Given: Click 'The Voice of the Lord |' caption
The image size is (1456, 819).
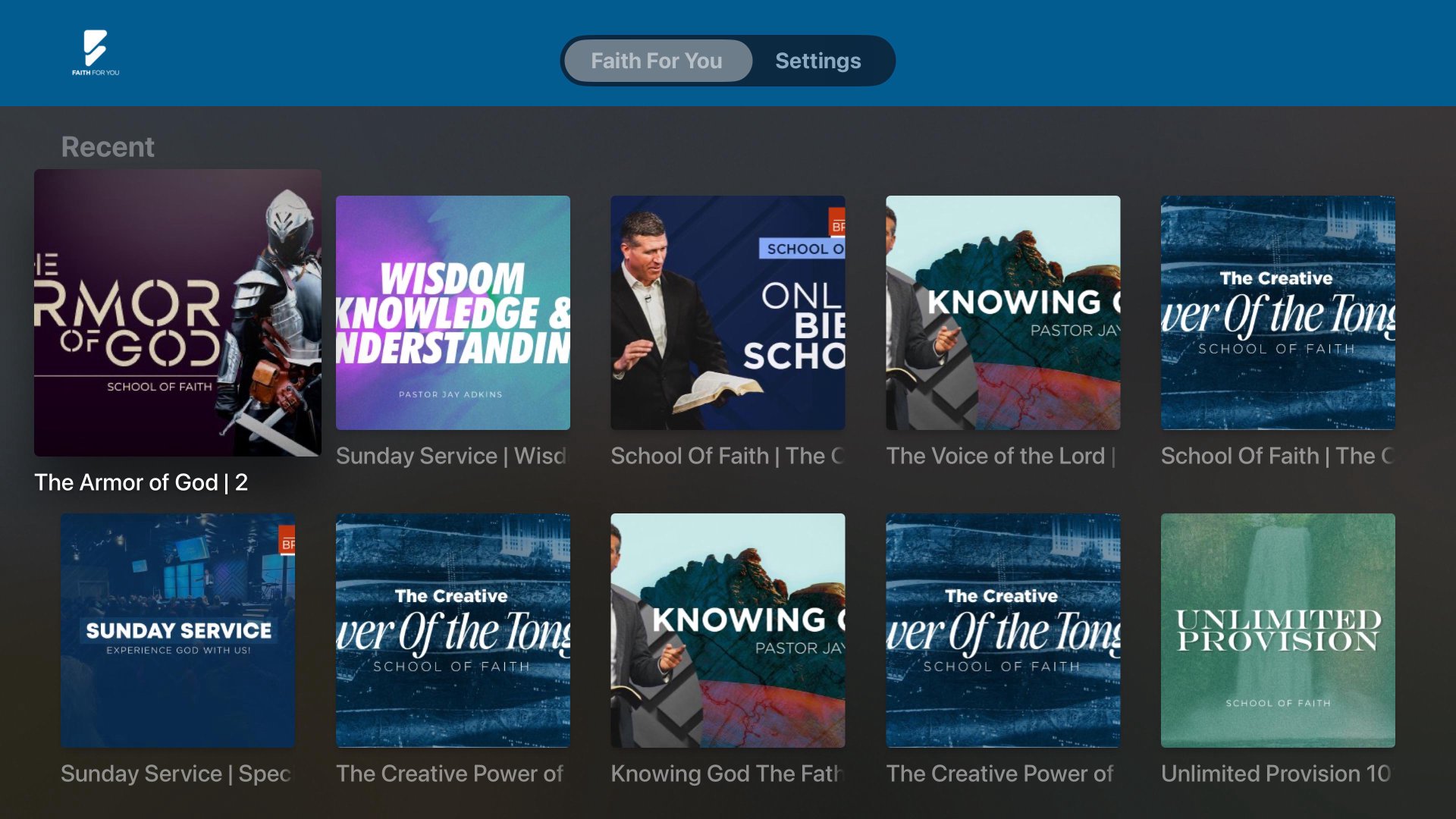Looking at the screenshot, I should coord(1001,456).
